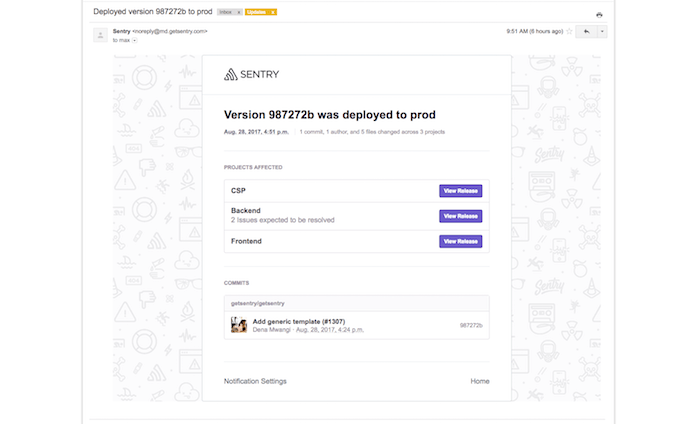Print the email with the printer icon
695x424 pixels.
(599, 15)
